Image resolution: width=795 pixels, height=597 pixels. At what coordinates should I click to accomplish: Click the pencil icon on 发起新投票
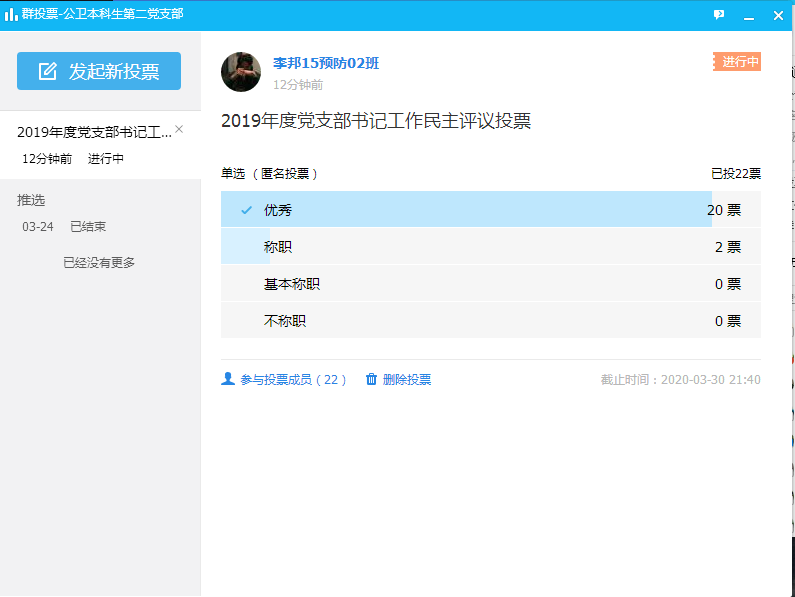[47, 71]
